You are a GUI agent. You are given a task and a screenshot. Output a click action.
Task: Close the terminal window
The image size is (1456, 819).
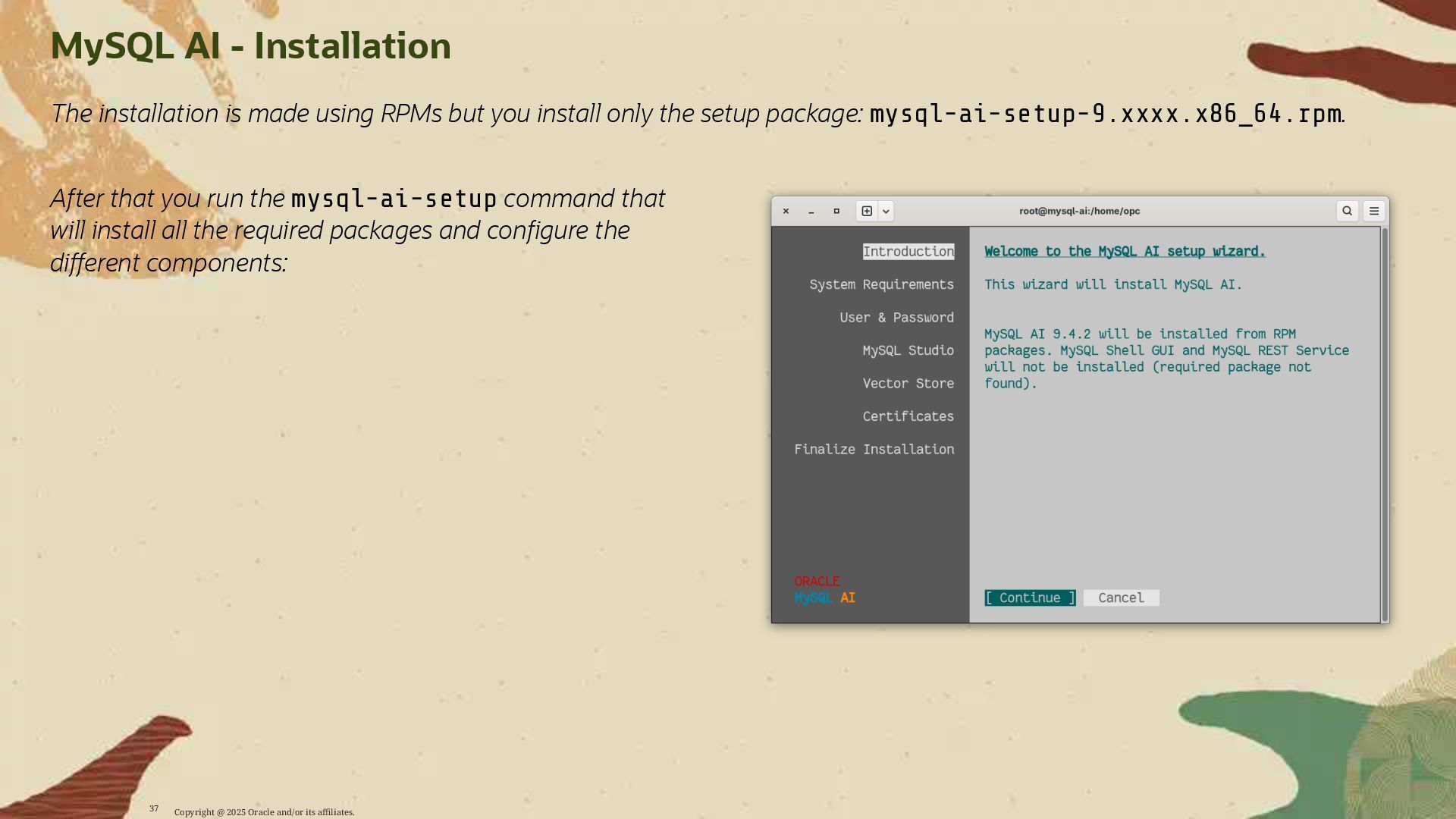[786, 212]
